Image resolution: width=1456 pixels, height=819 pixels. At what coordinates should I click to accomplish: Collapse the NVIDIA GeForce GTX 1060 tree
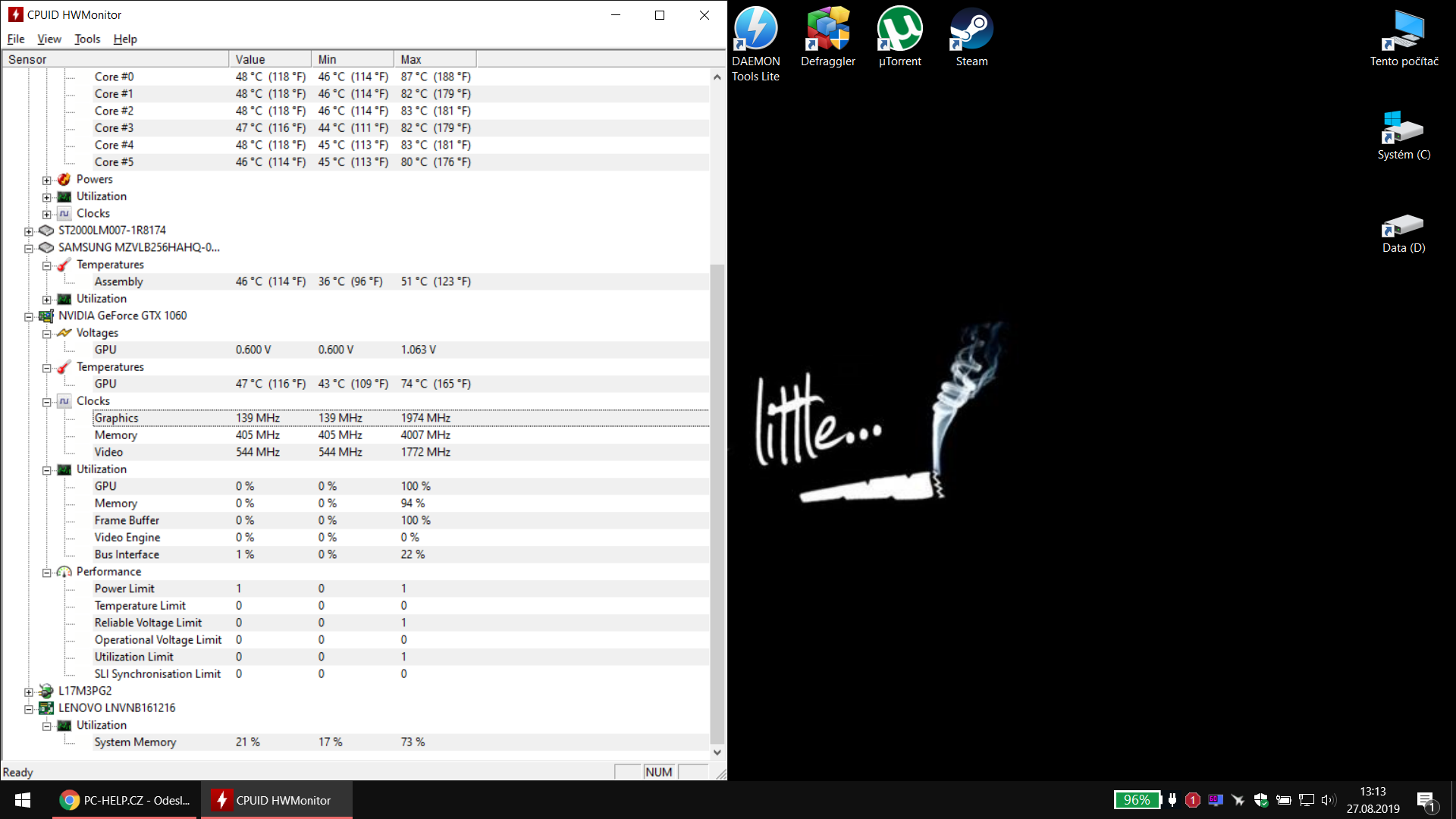(29, 316)
